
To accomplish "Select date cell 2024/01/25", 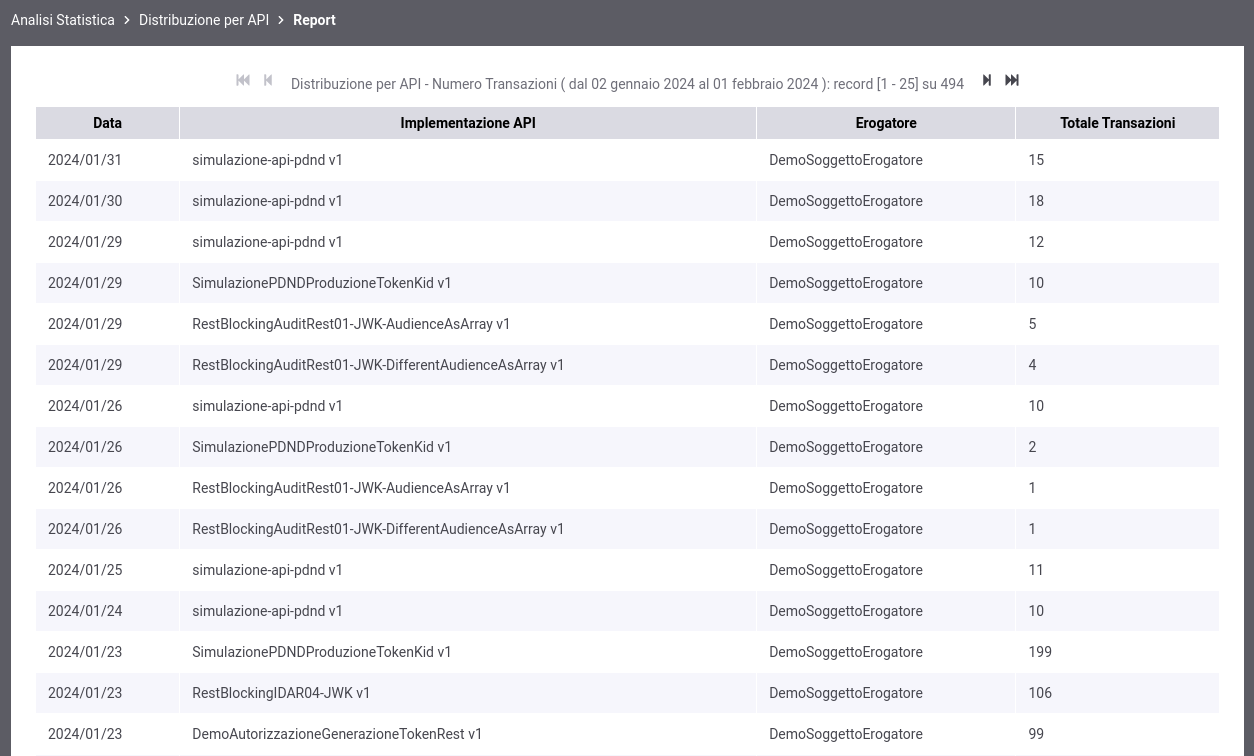I will 85,570.
